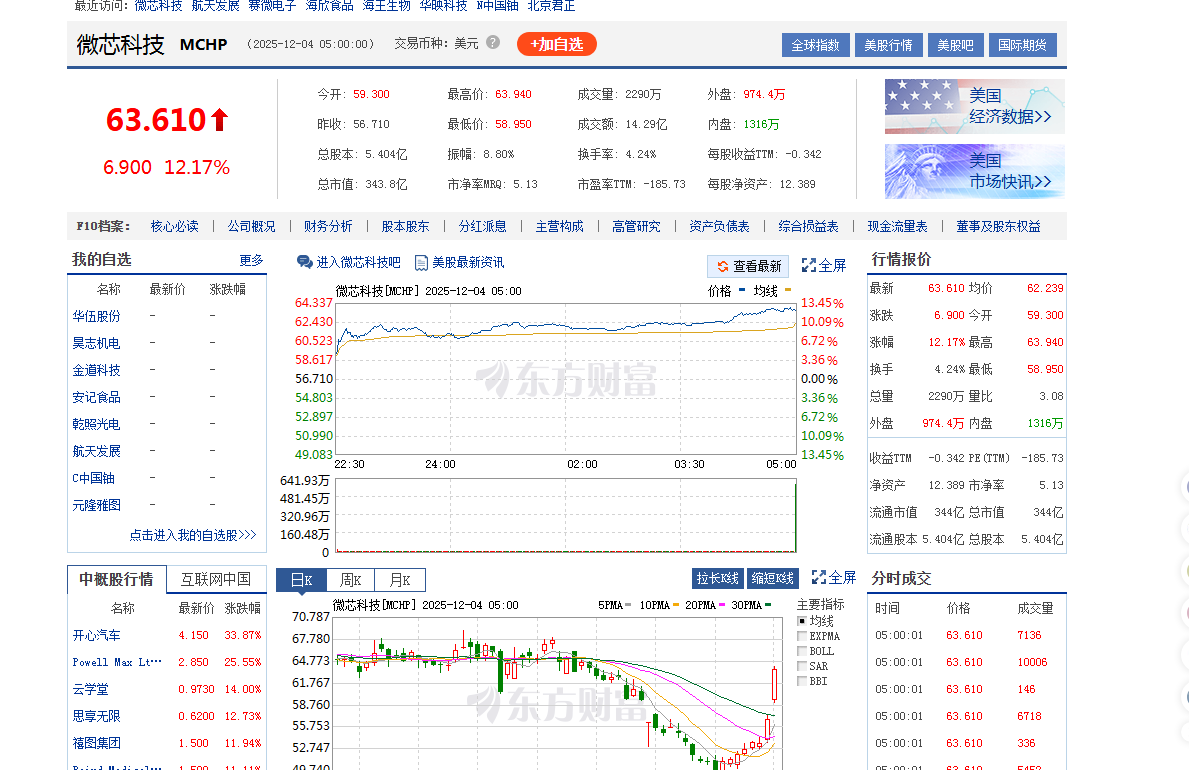Click the 拉长K线 button
This screenshot has width=1189, height=770.
(717, 578)
